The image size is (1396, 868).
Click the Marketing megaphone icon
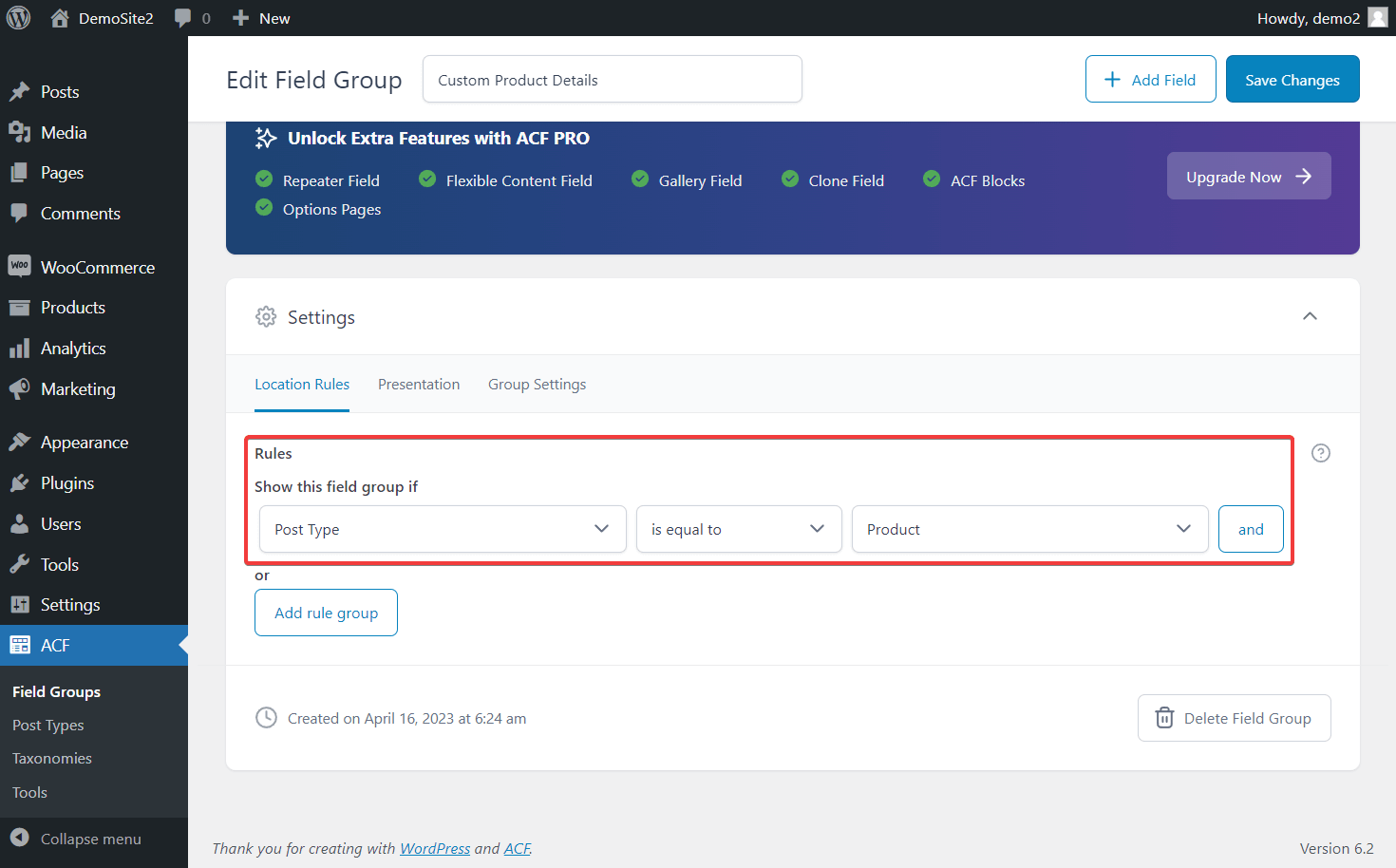tap(20, 389)
